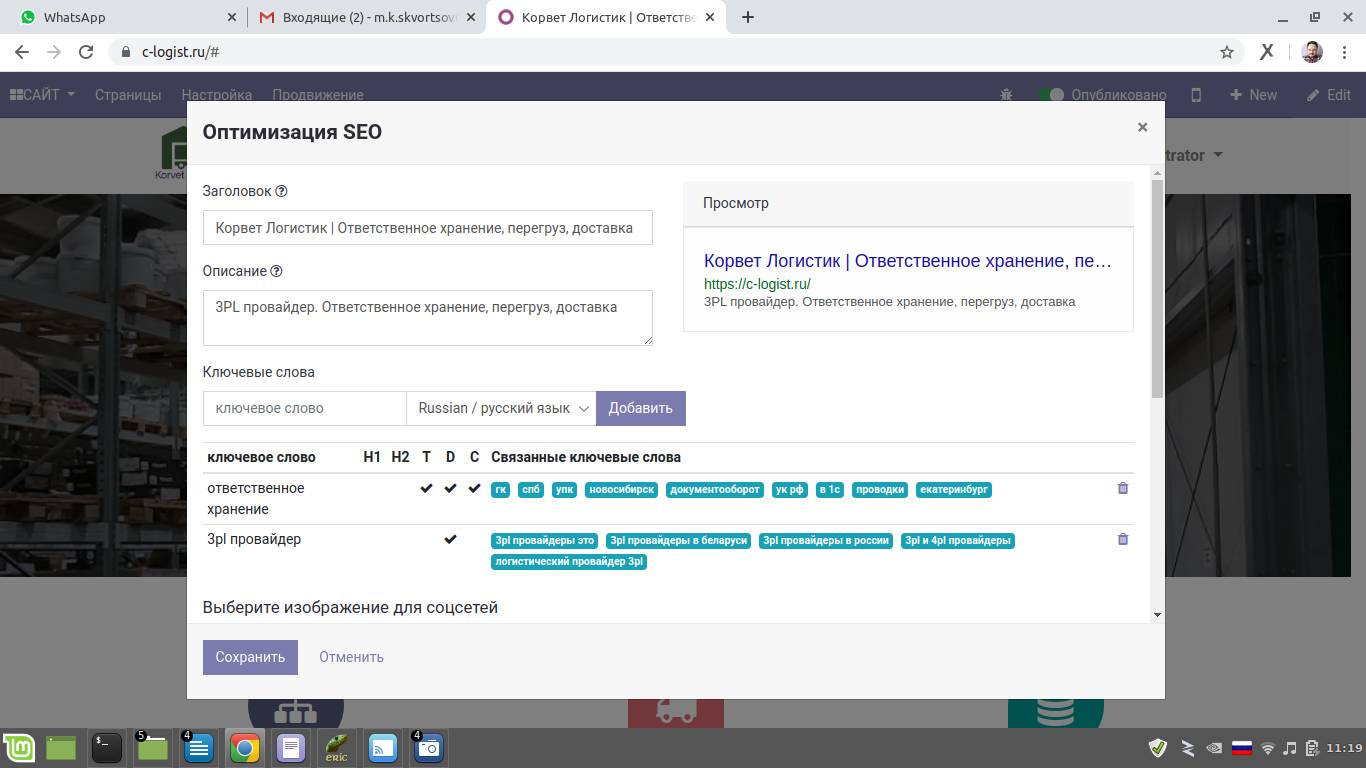
Task: Click the Отменить link
Action: pos(351,657)
